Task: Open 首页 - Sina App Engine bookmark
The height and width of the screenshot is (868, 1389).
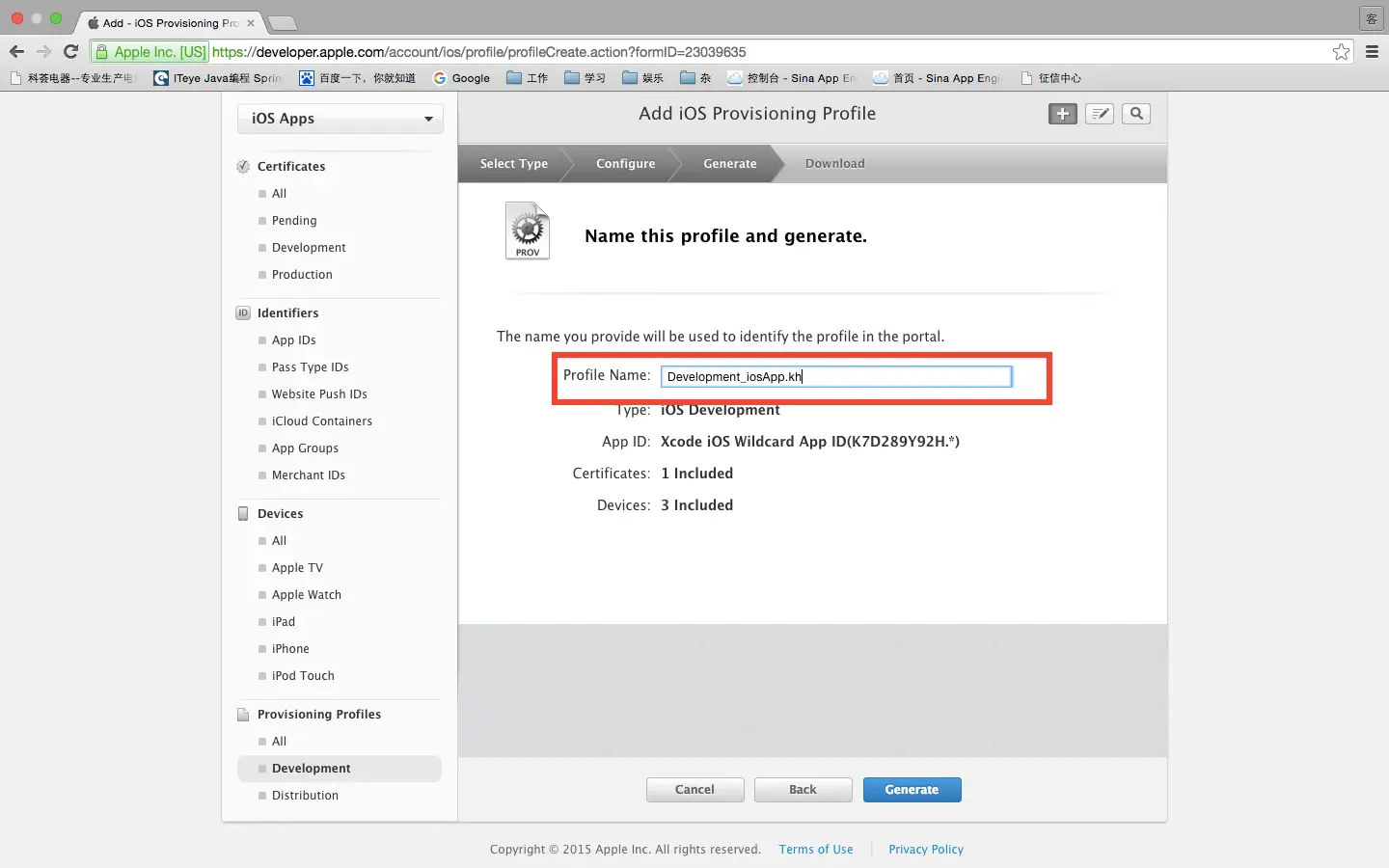Action: [938, 78]
